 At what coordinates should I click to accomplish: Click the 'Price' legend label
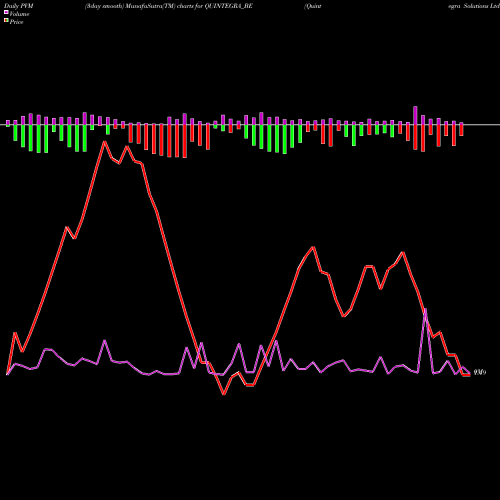point(16,22)
